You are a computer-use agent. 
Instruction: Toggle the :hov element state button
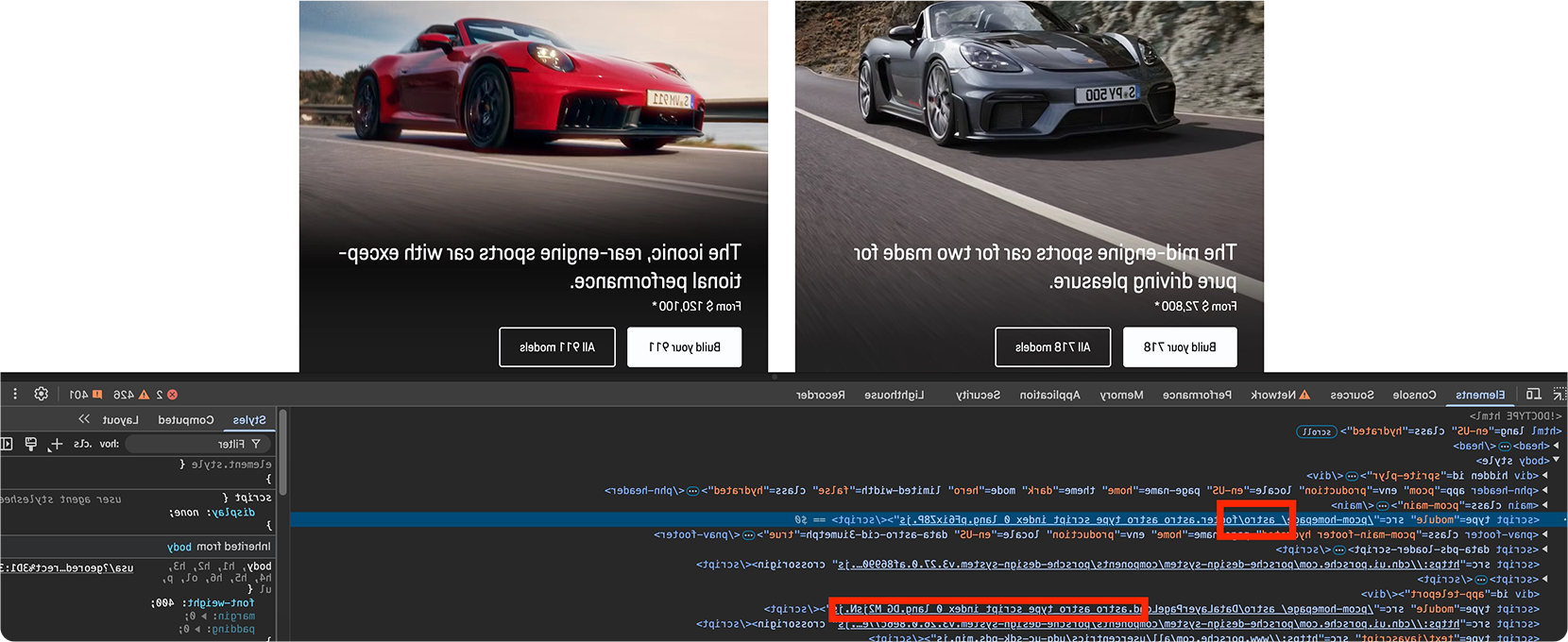tap(110, 444)
